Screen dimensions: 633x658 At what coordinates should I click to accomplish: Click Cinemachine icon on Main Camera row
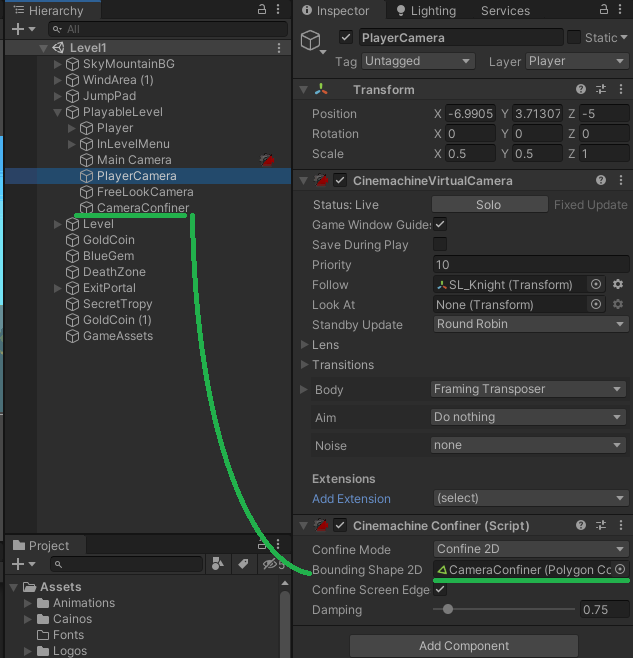coord(267,159)
